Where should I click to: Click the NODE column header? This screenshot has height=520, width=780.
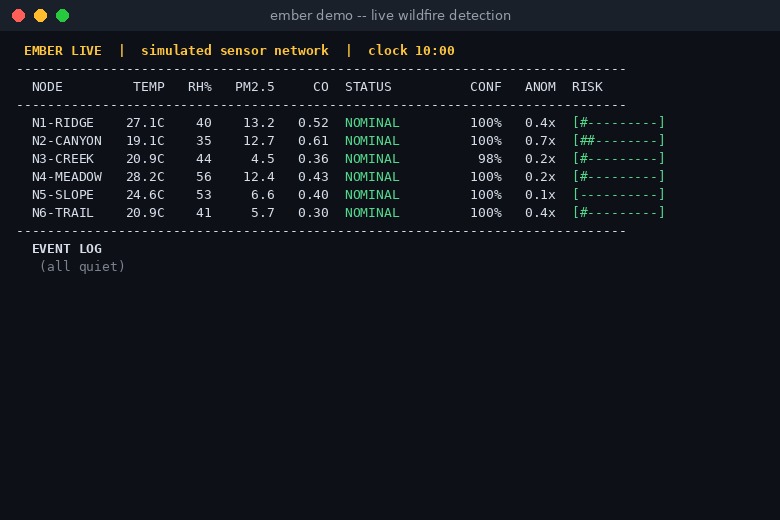coord(47,87)
